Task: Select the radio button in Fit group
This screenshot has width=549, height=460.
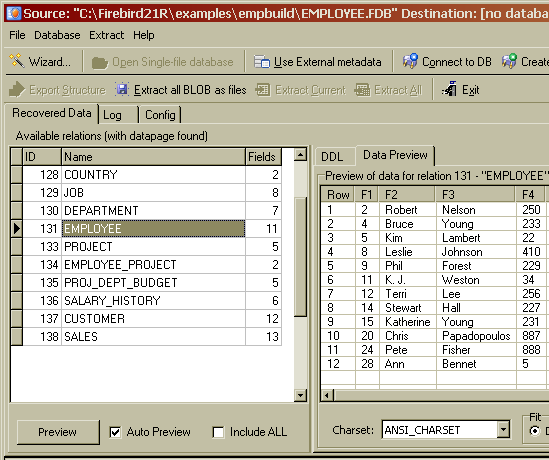Action: [x=535, y=431]
